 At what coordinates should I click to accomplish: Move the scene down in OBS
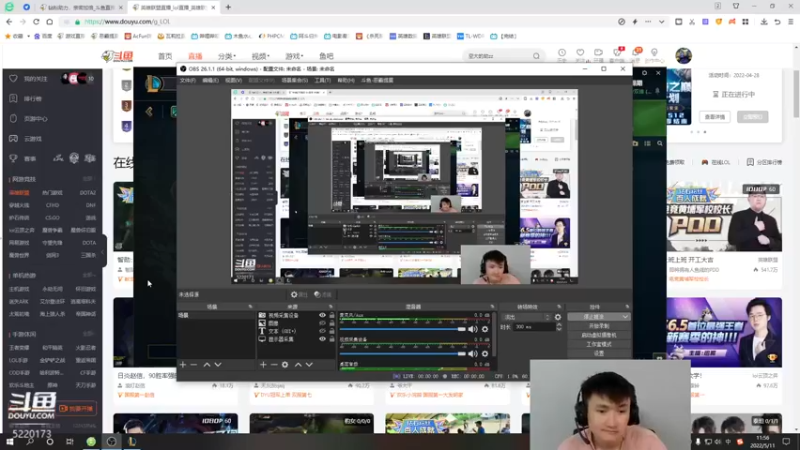(218, 365)
